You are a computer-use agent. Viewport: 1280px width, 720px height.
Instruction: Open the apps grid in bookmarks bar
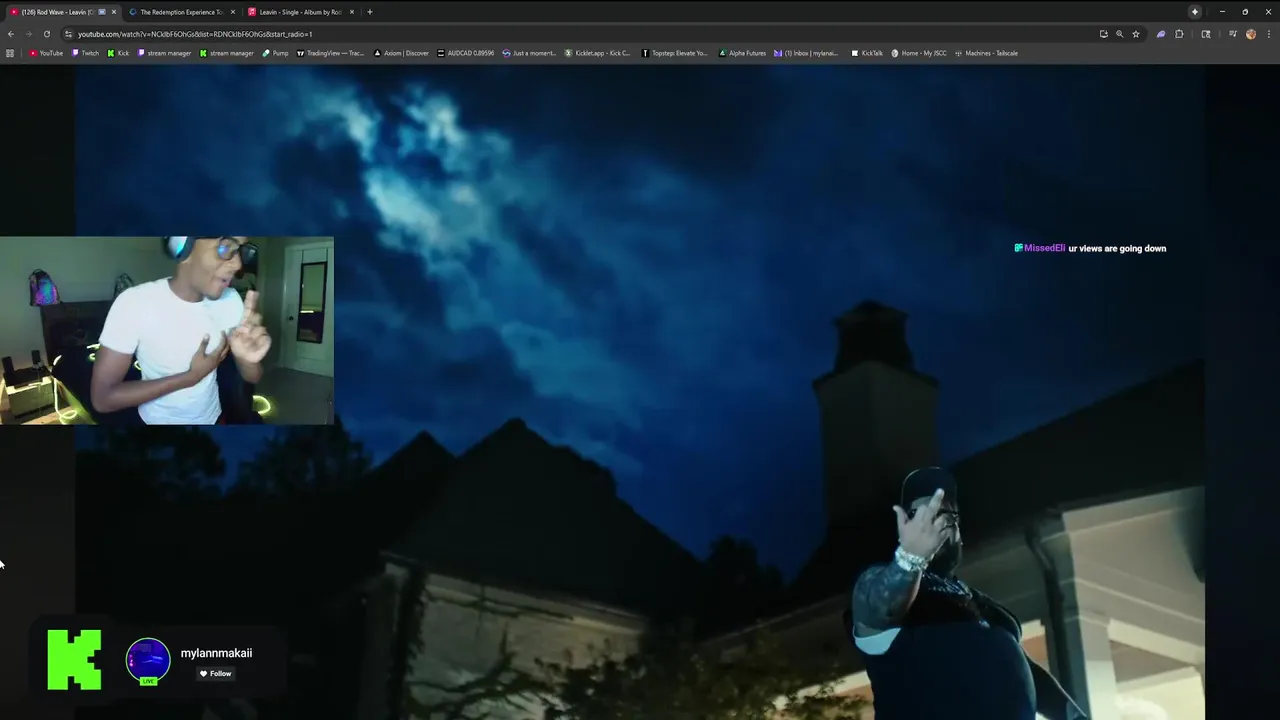[10, 53]
